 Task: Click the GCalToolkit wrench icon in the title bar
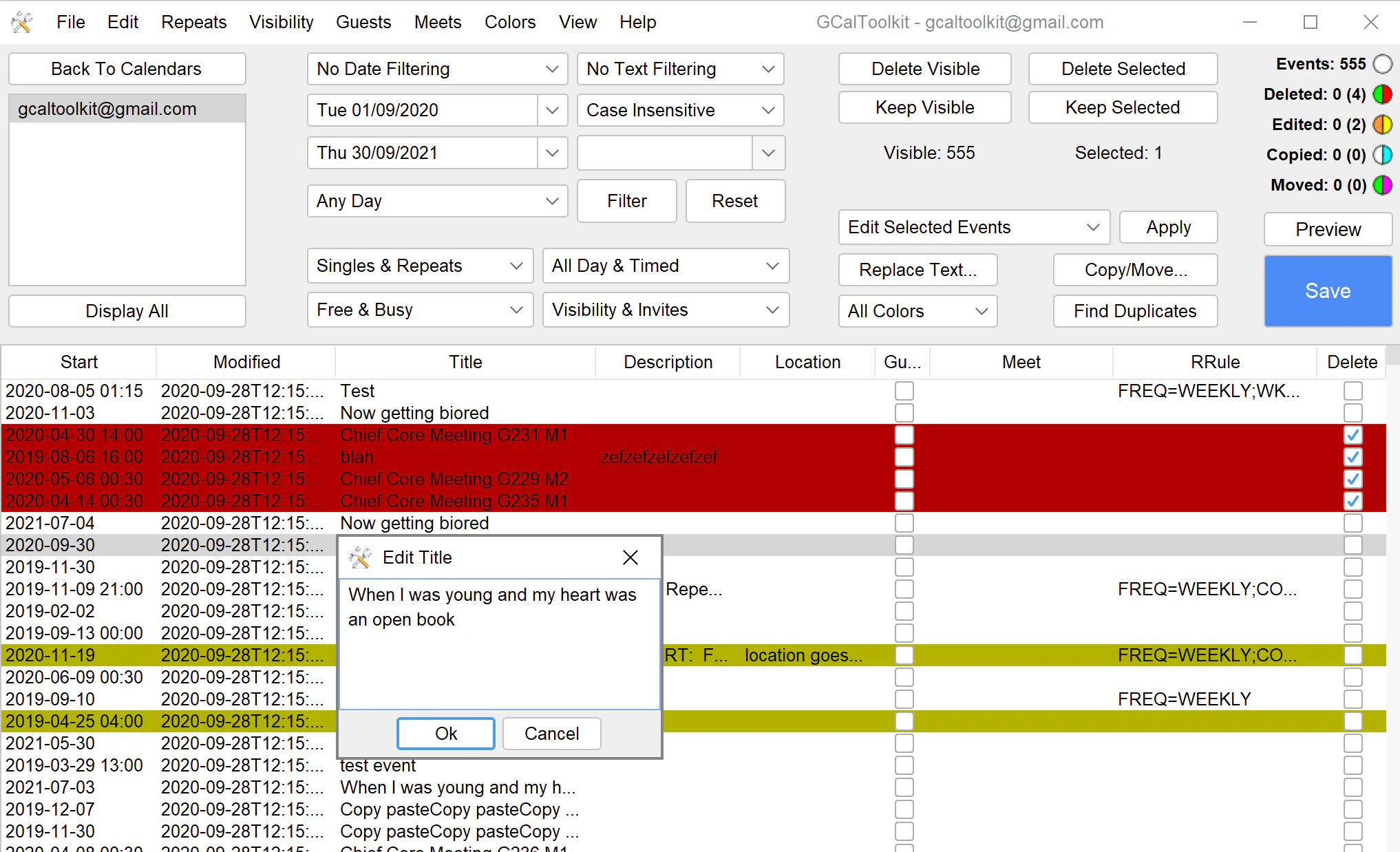[21, 21]
